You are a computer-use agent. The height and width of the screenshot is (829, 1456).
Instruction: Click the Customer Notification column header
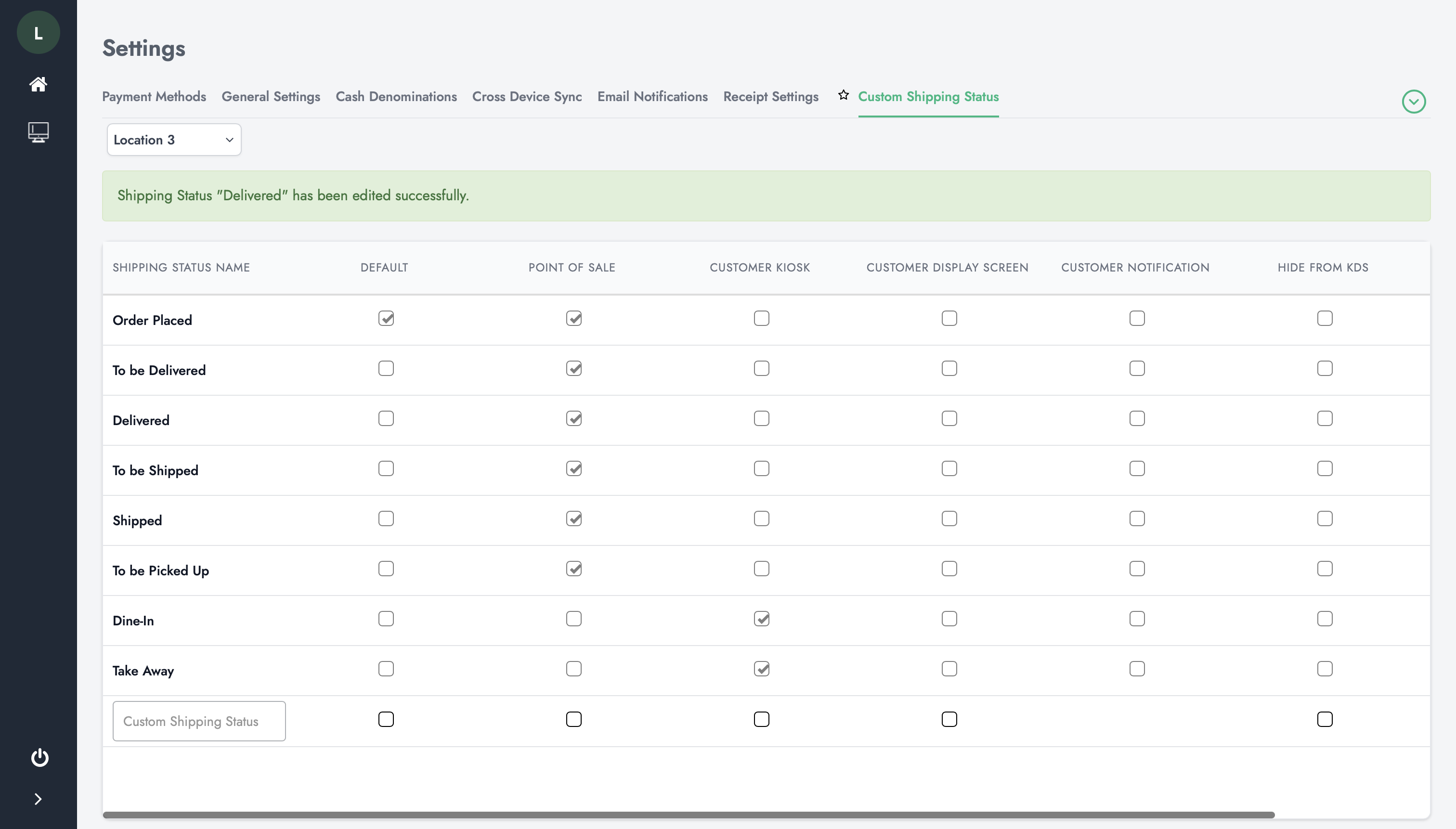point(1135,268)
